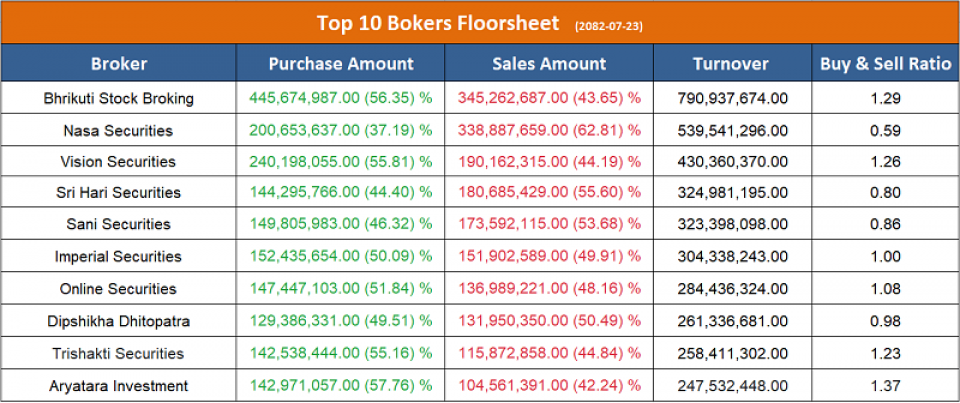
Task: Select Aryatara Investment broker name
Action: [x=118, y=385]
